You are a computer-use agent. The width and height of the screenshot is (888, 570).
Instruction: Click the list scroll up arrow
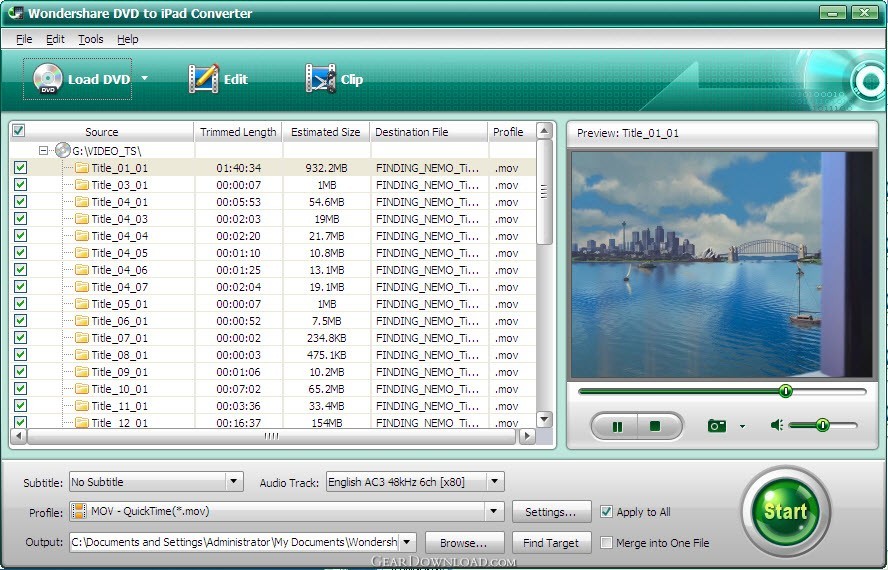[544, 131]
